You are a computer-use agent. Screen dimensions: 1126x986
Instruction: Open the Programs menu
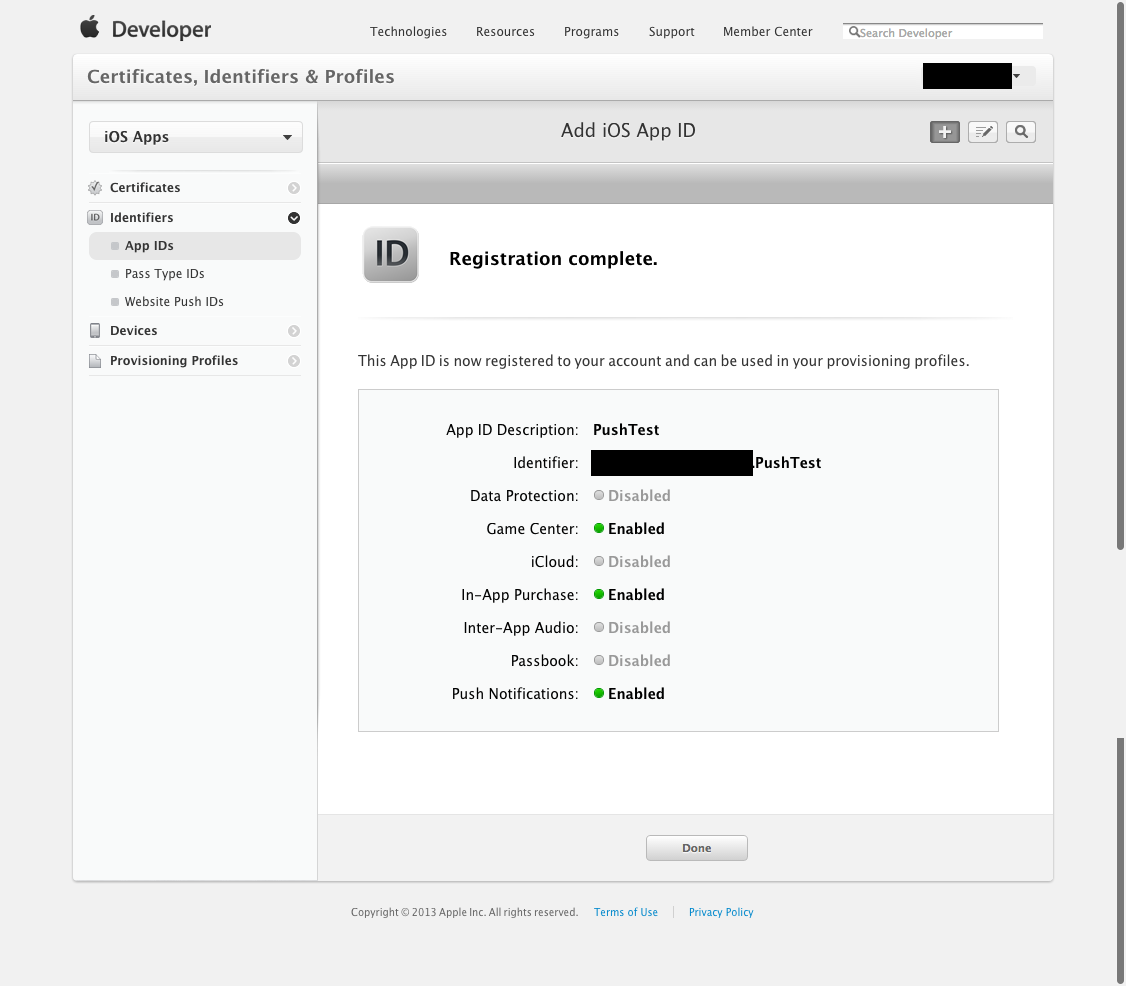coord(591,32)
